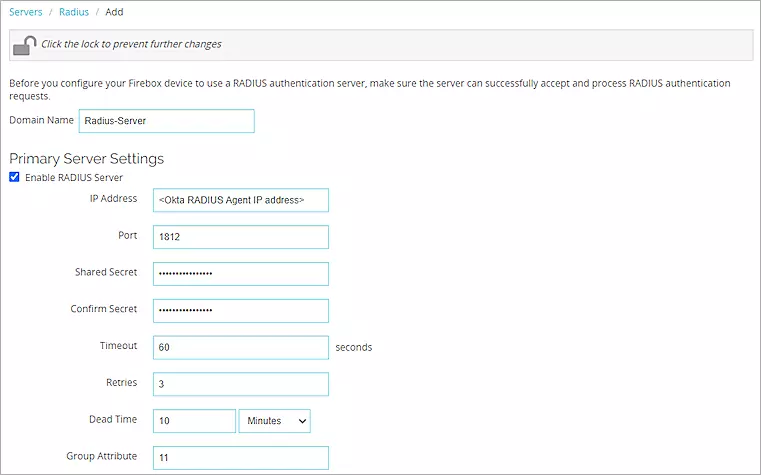Open the Servers breadcrumb link

26,12
